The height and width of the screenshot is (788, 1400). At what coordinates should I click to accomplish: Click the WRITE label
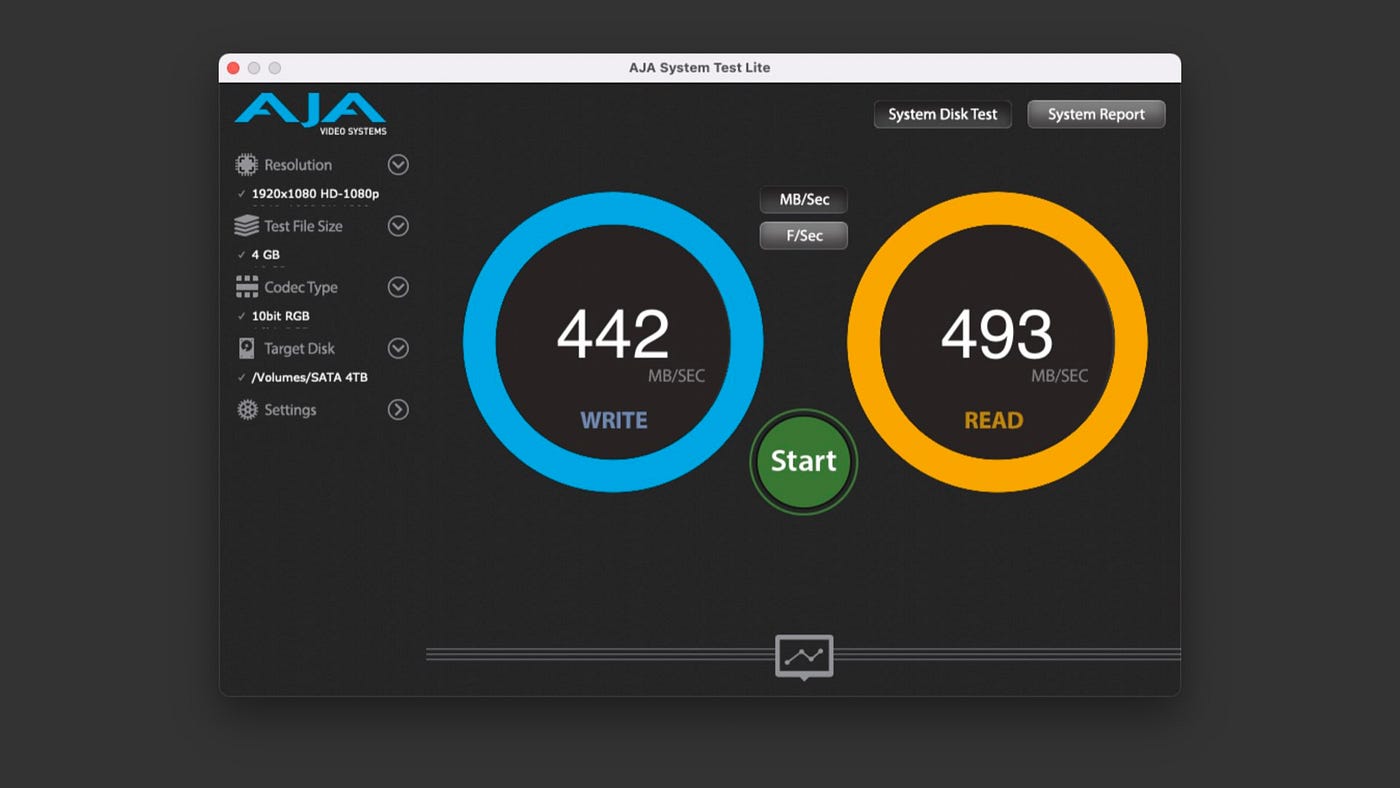614,420
